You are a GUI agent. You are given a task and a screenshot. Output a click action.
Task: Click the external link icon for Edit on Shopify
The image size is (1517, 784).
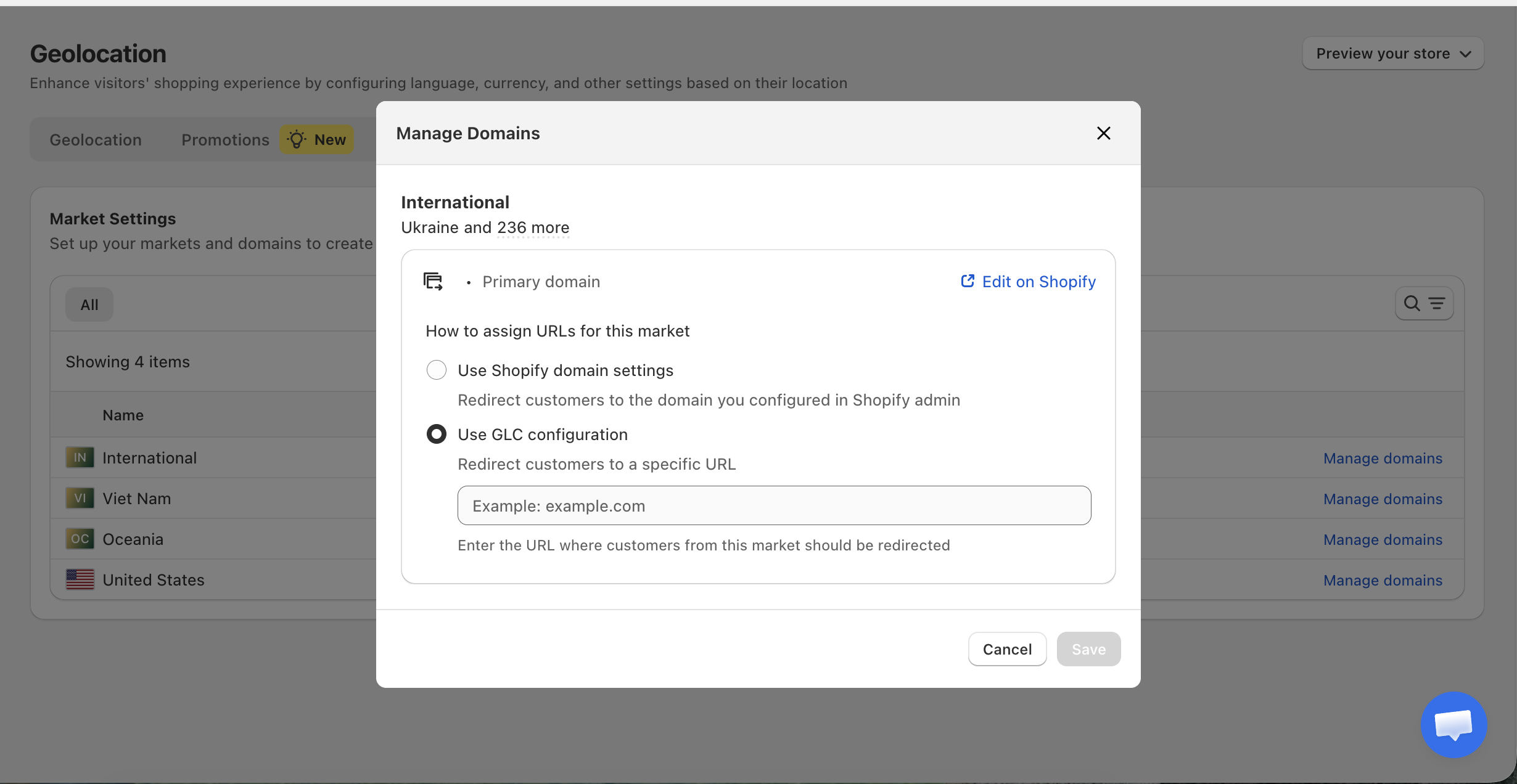tap(968, 281)
